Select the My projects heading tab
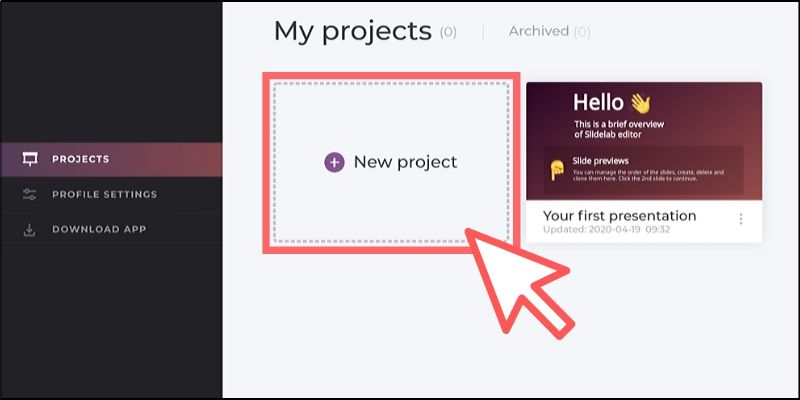800x400 pixels. point(353,31)
